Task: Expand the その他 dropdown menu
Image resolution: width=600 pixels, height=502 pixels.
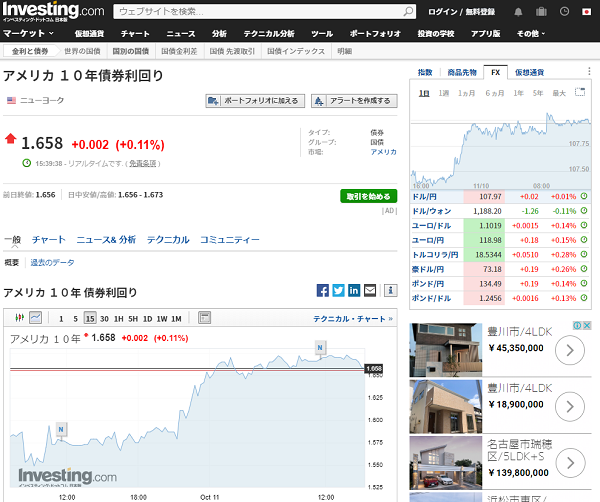Action: (x=531, y=34)
